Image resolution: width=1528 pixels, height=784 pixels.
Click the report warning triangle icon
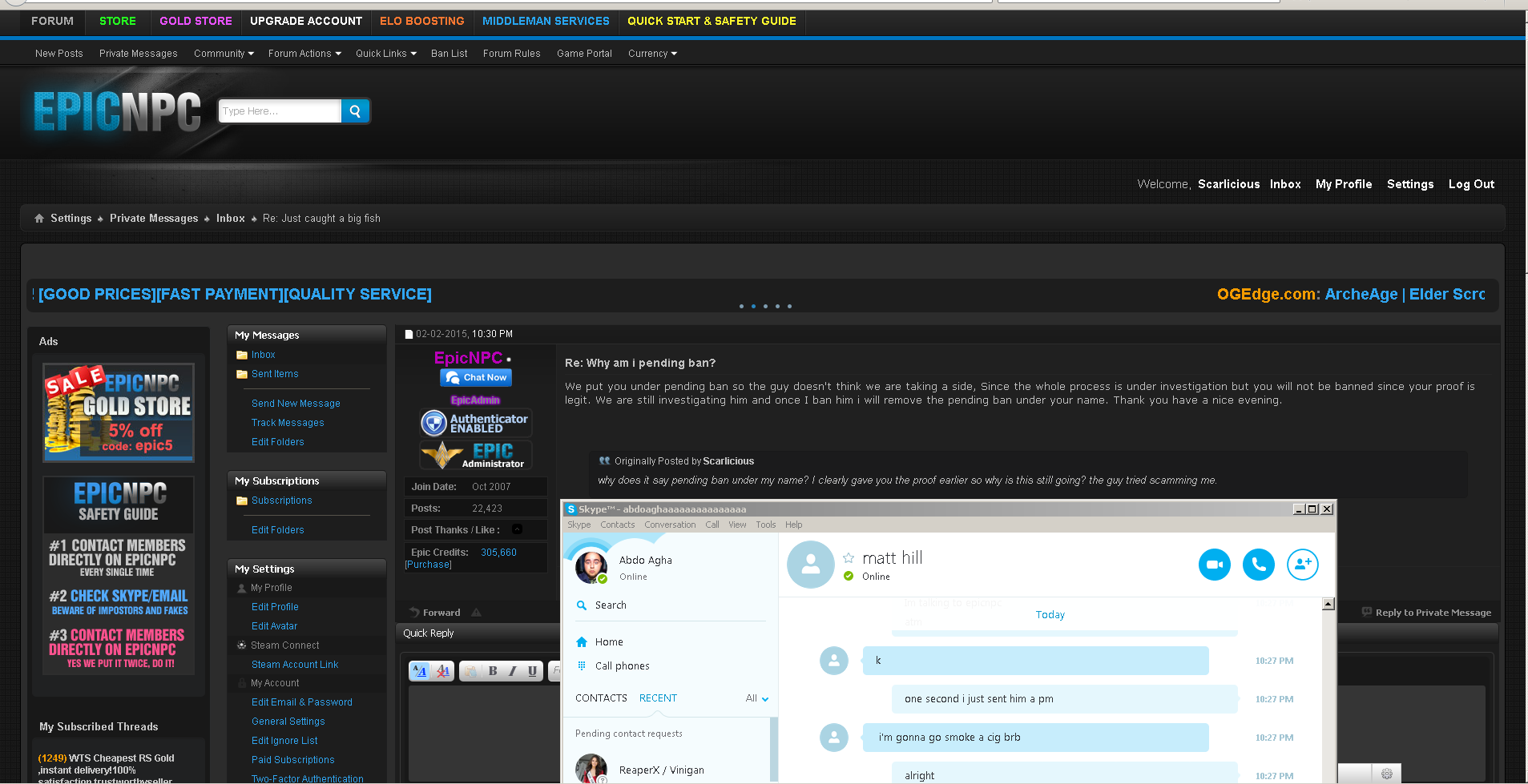476,613
